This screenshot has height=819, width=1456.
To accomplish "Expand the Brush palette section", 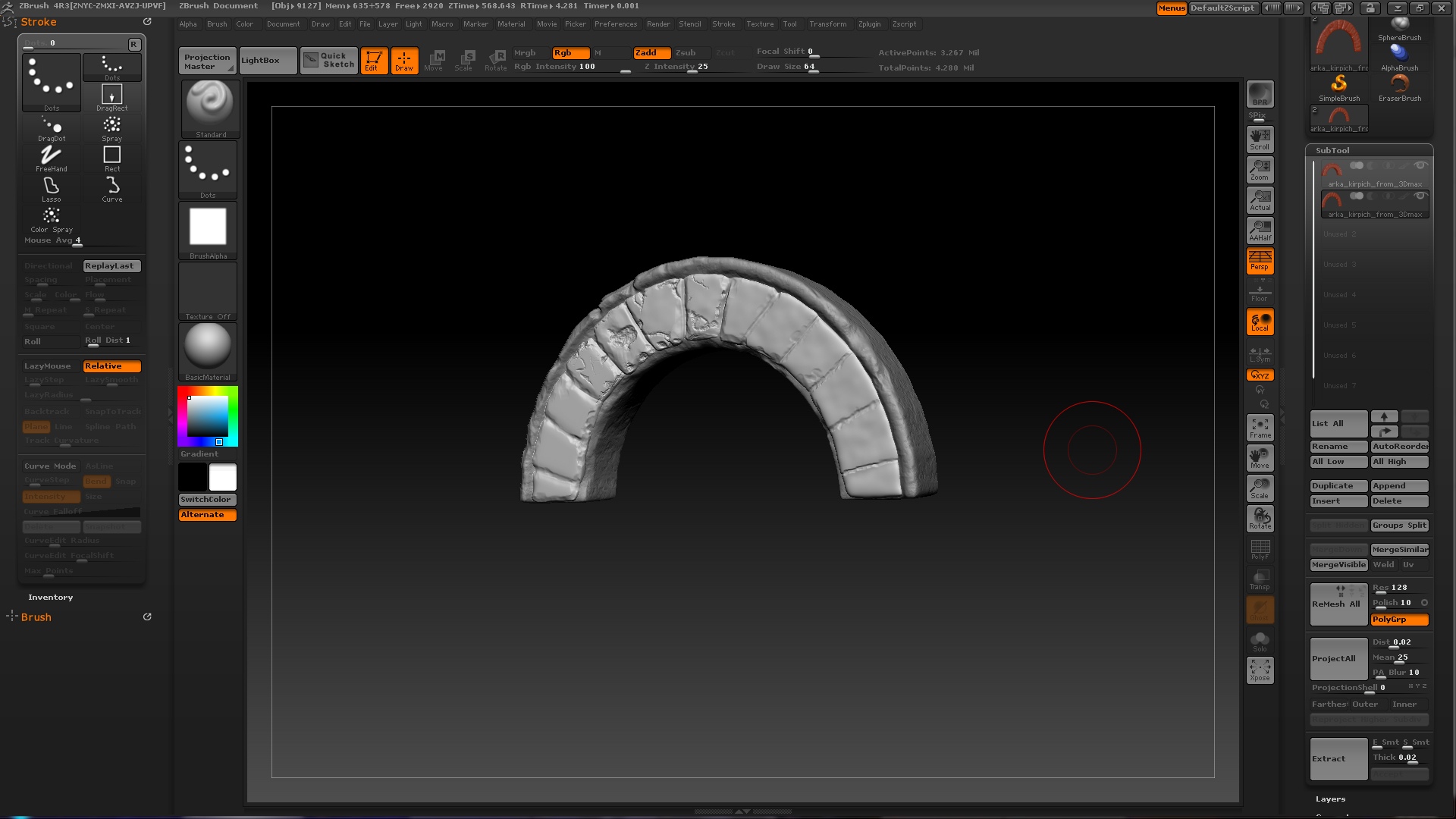I will pos(36,617).
